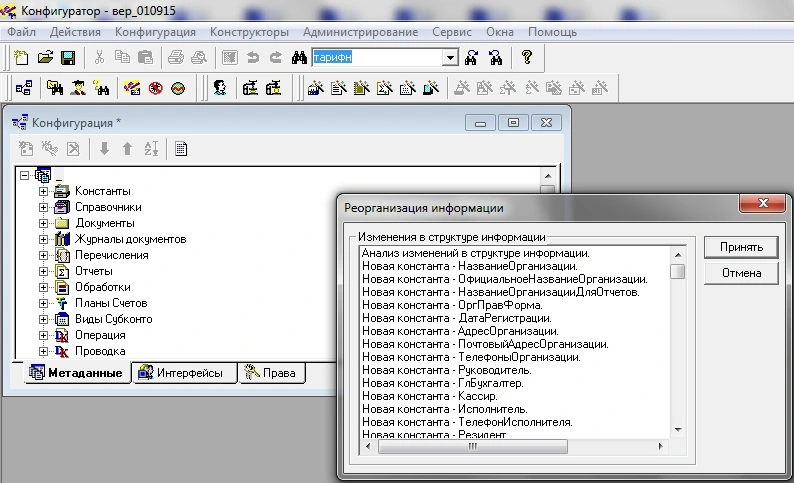794x483 pixels.
Task: Click the sort A-Z icon in Конфигурация window
Action: pos(151,149)
